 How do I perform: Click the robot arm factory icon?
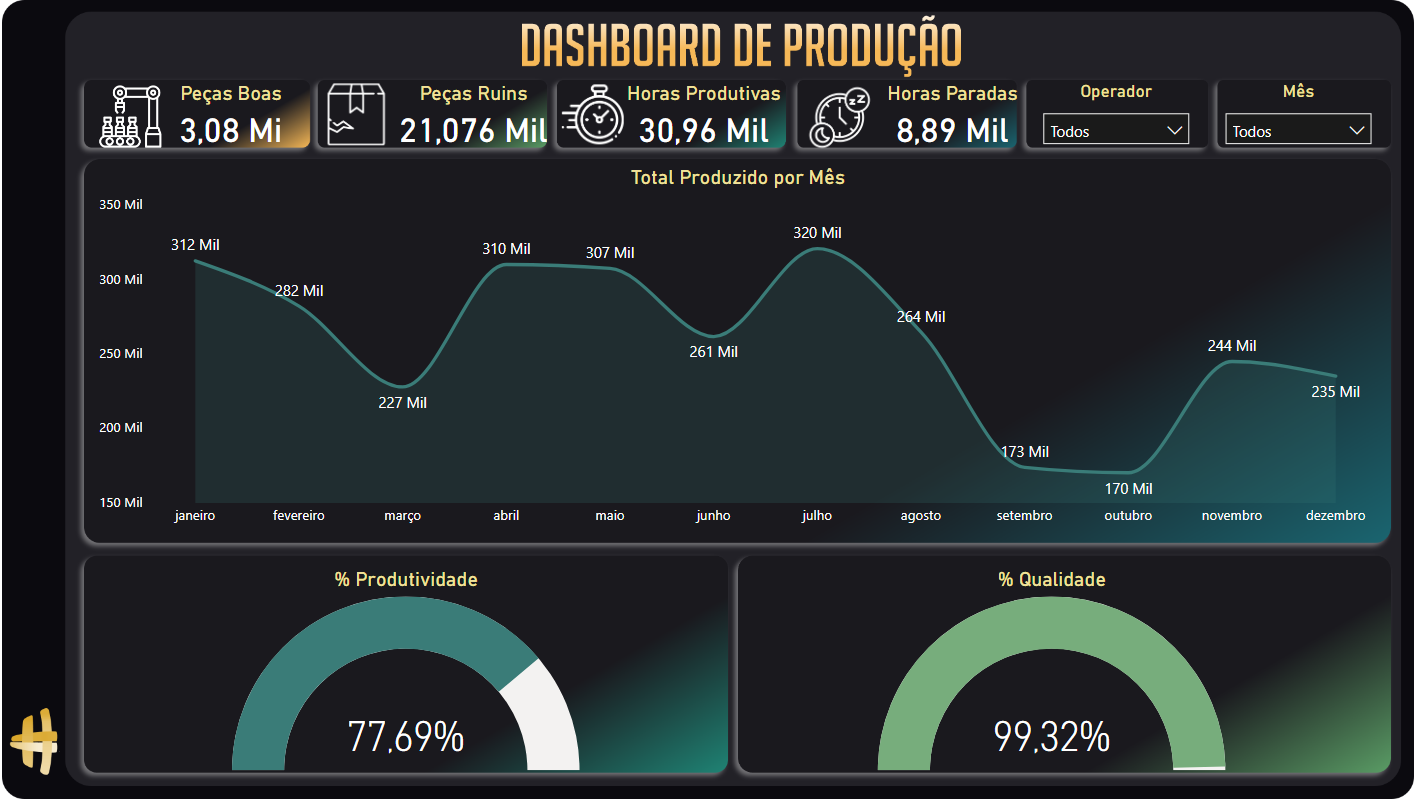click(131, 117)
